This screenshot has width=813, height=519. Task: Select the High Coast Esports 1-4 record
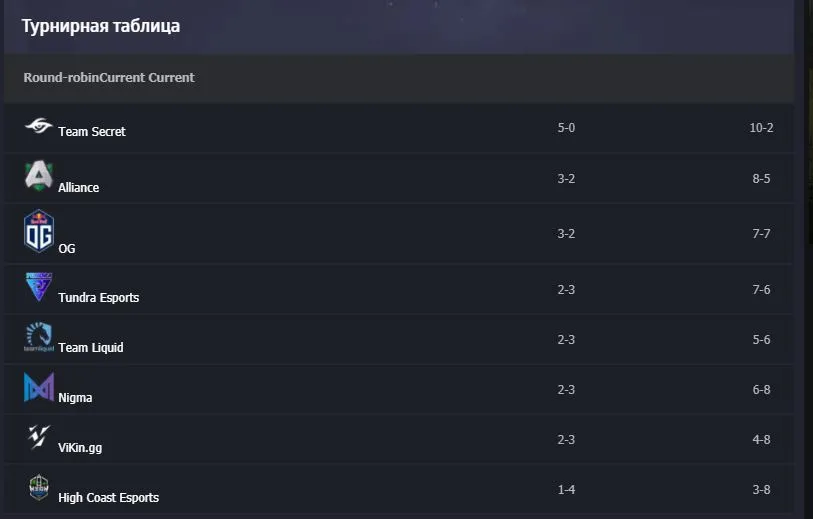(566, 489)
